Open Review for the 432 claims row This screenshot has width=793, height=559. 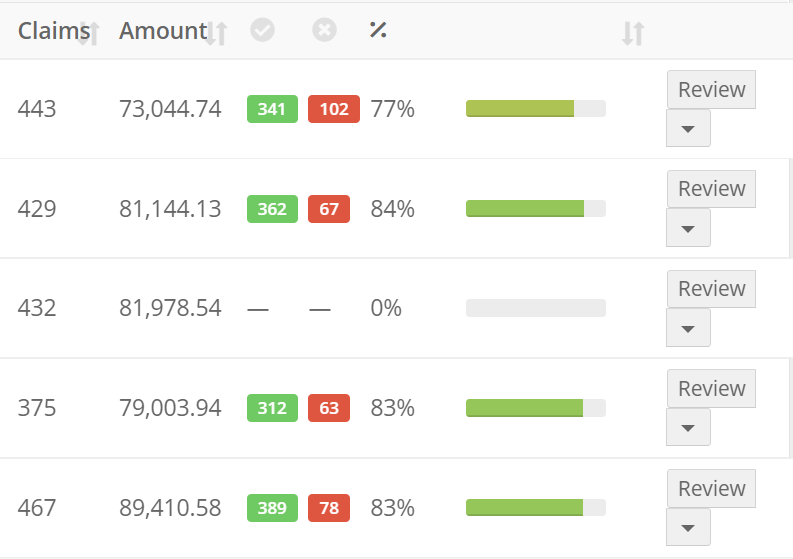click(x=711, y=289)
